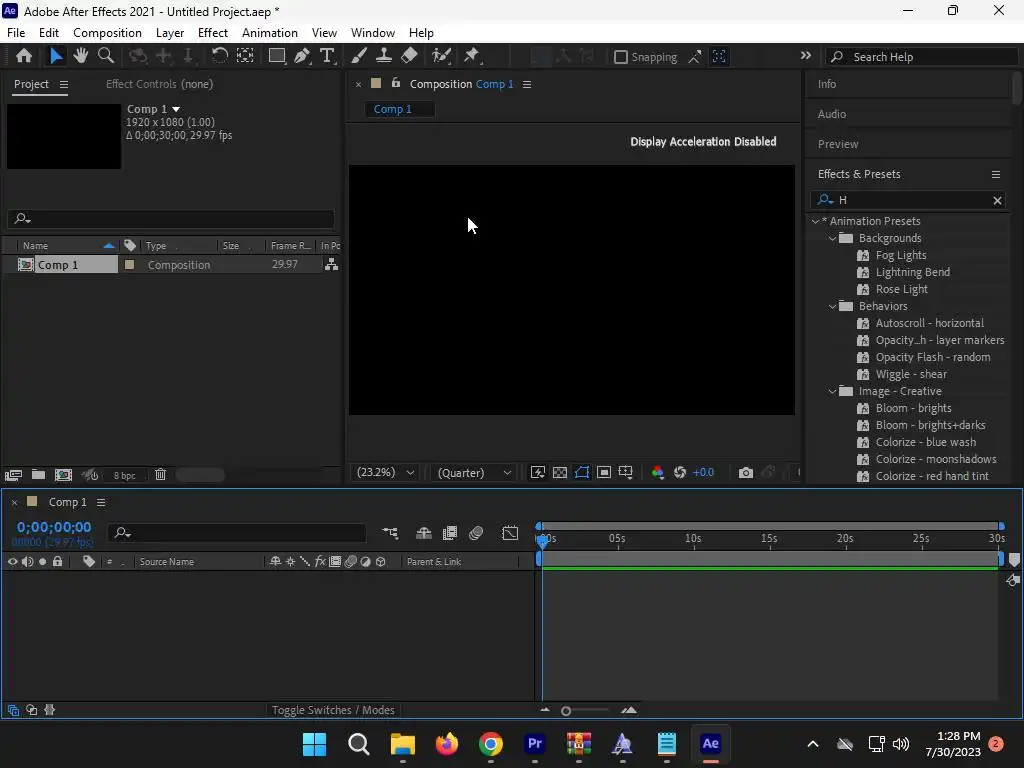Select the Zoom magnifier tool

(x=105, y=56)
